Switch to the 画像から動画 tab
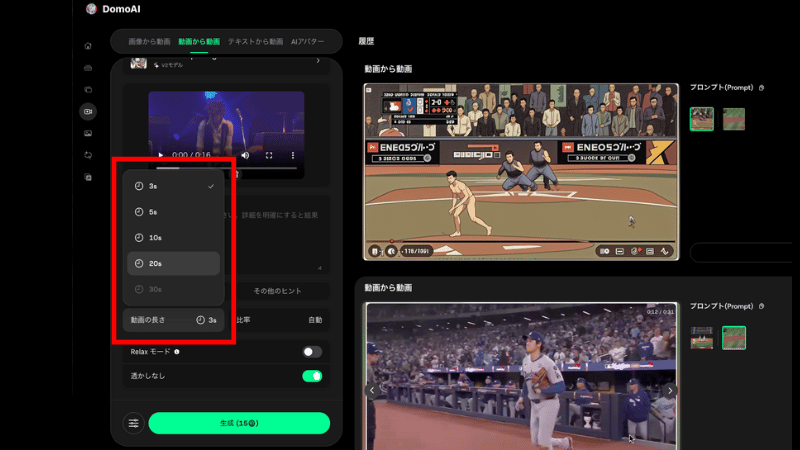This screenshot has width=800, height=450. click(149, 41)
